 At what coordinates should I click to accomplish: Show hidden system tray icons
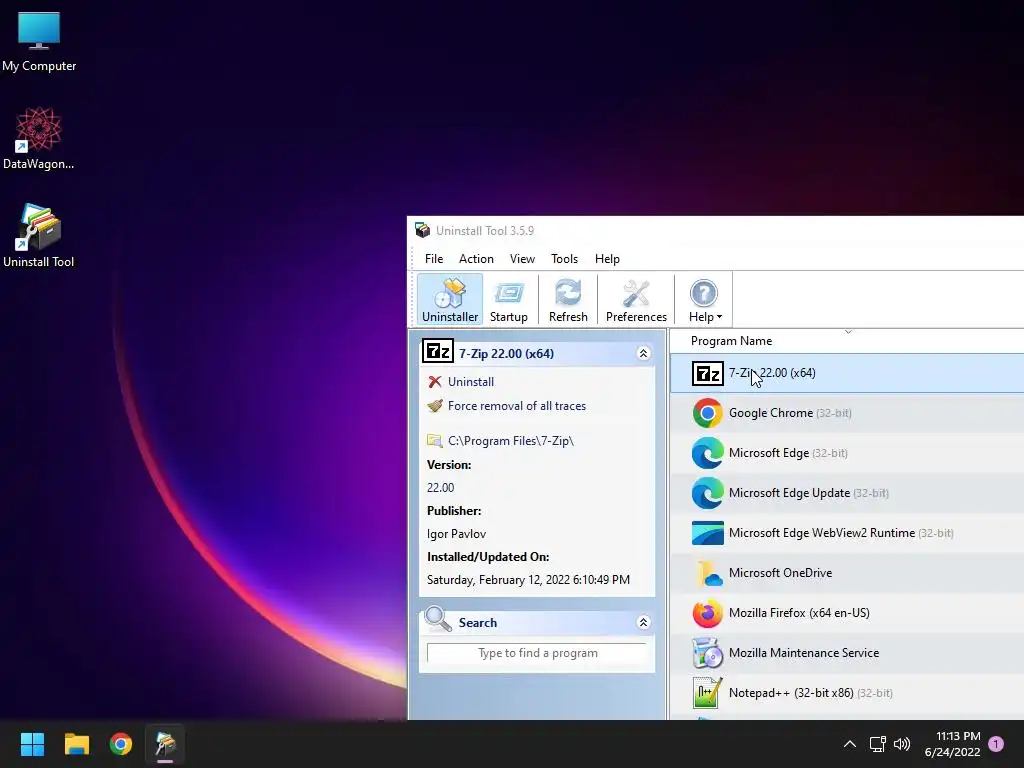pyautogui.click(x=850, y=744)
